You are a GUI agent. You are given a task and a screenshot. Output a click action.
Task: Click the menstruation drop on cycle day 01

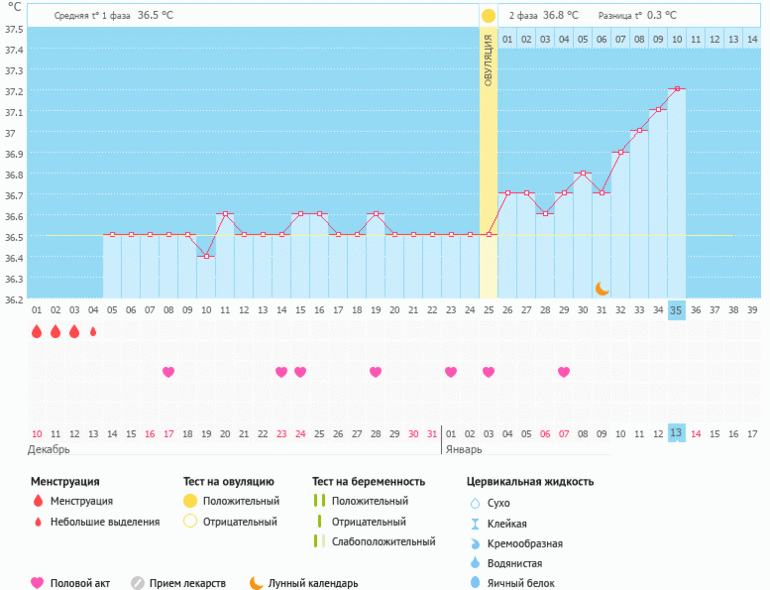coord(37,332)
